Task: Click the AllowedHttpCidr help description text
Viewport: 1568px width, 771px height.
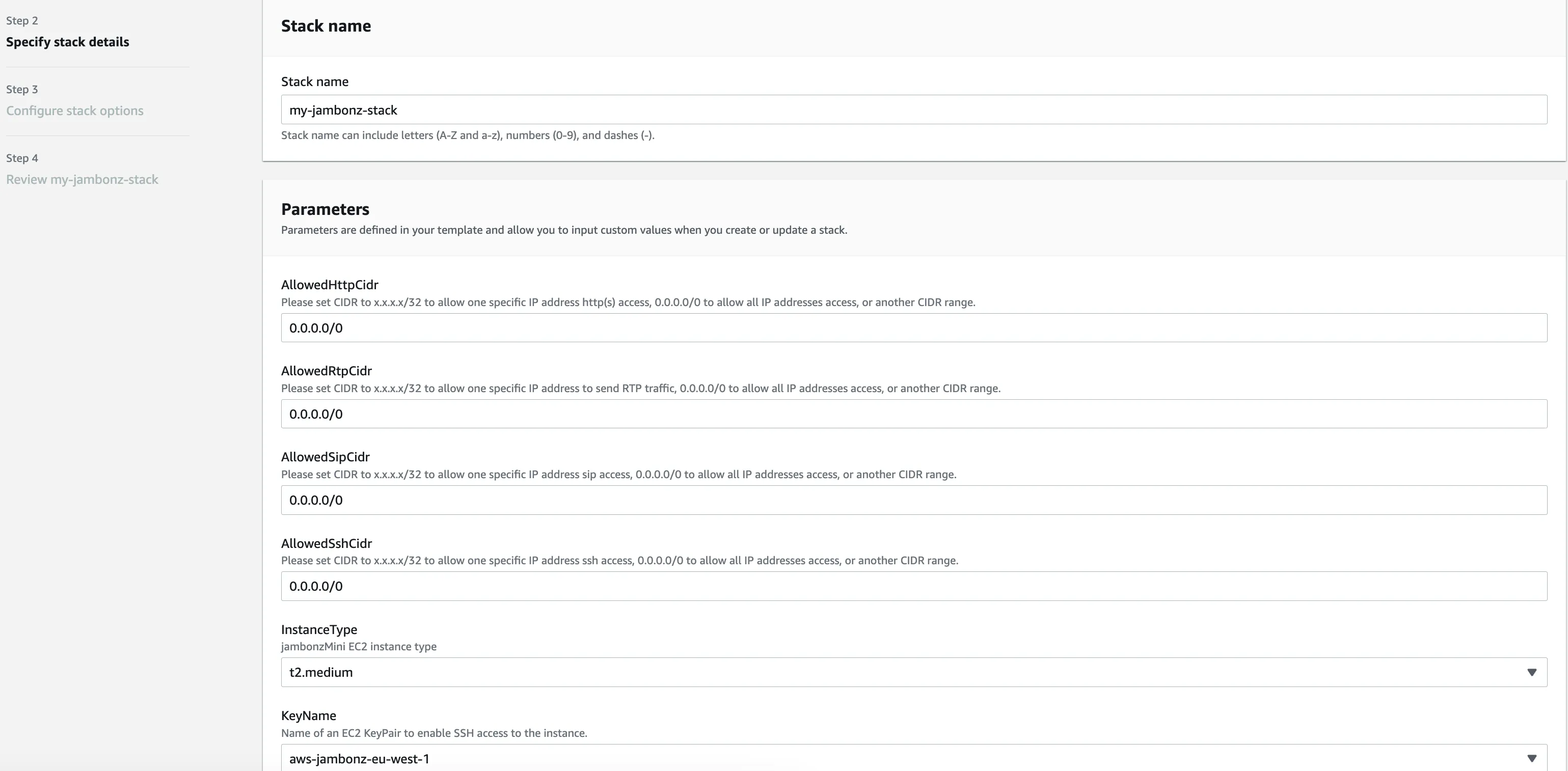Action: tap(628, 302)
